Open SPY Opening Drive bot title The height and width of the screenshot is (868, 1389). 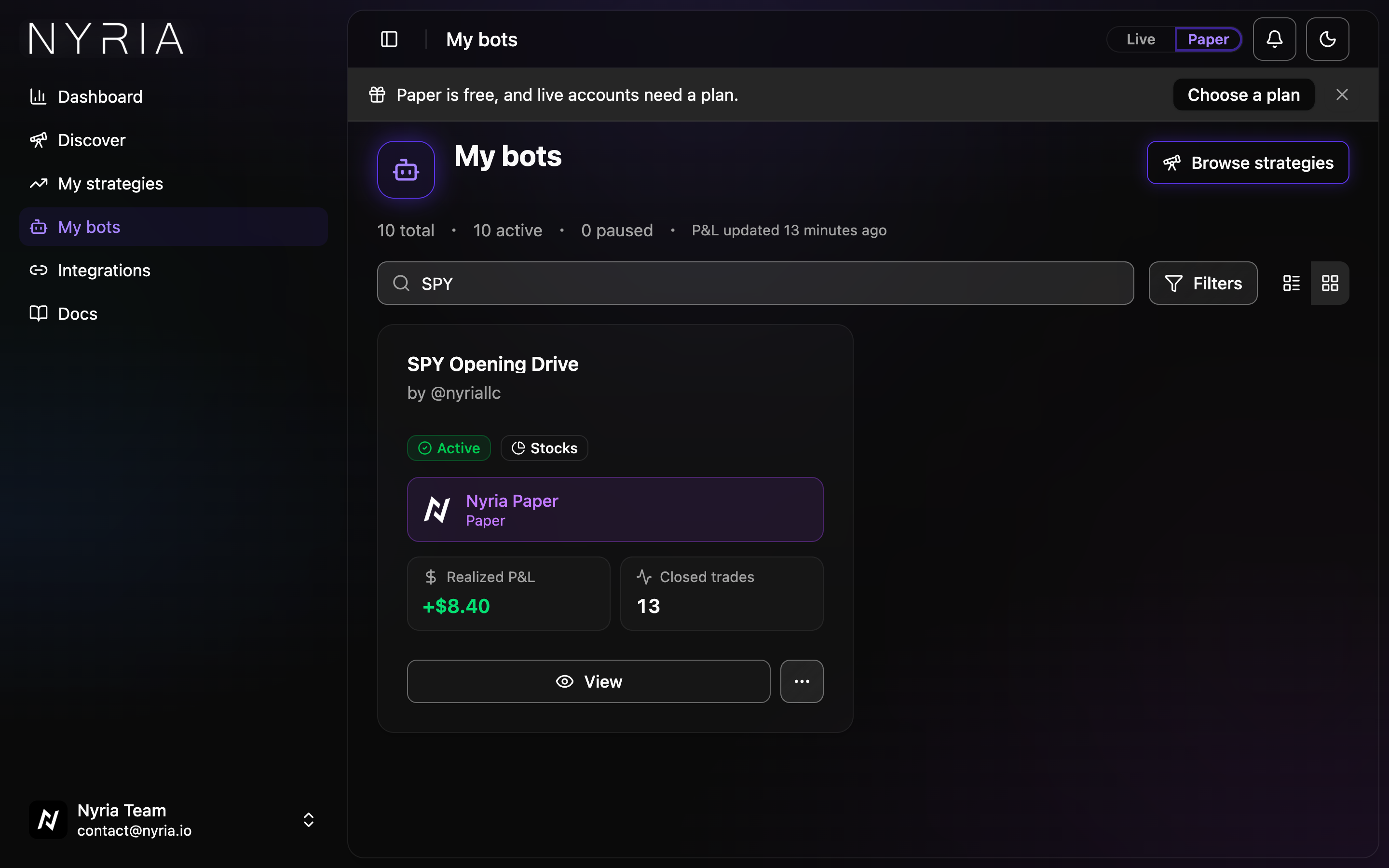pyautogui.click(x=492, y=364)
